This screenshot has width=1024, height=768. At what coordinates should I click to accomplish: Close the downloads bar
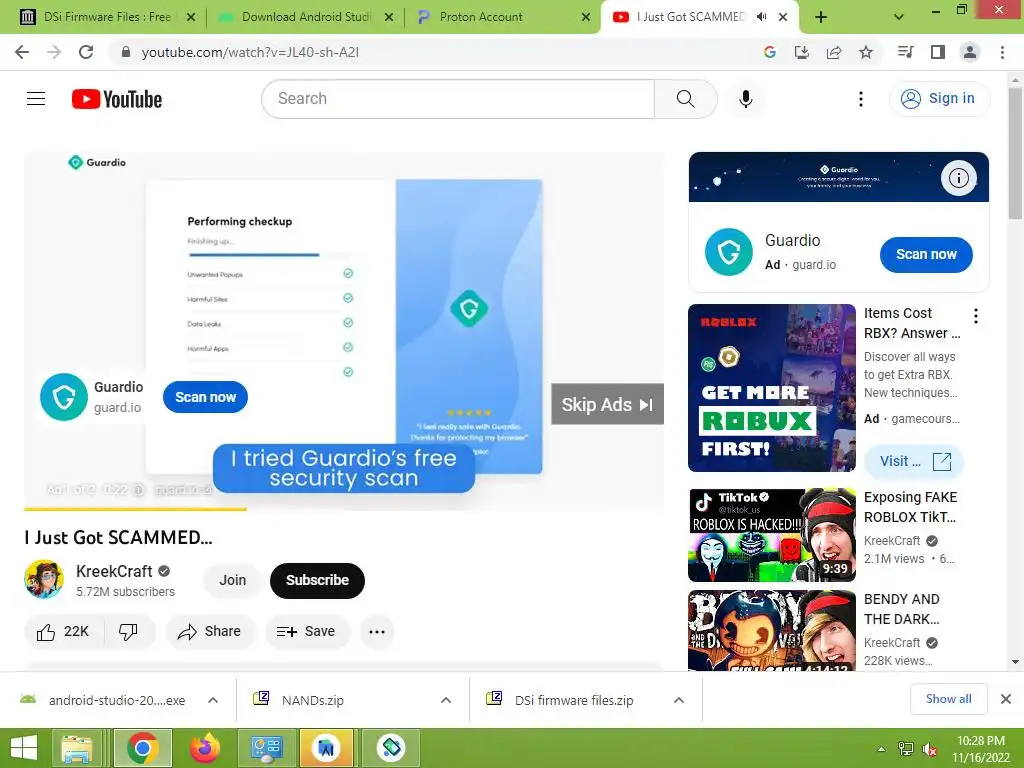click(x=1006, y=699)
